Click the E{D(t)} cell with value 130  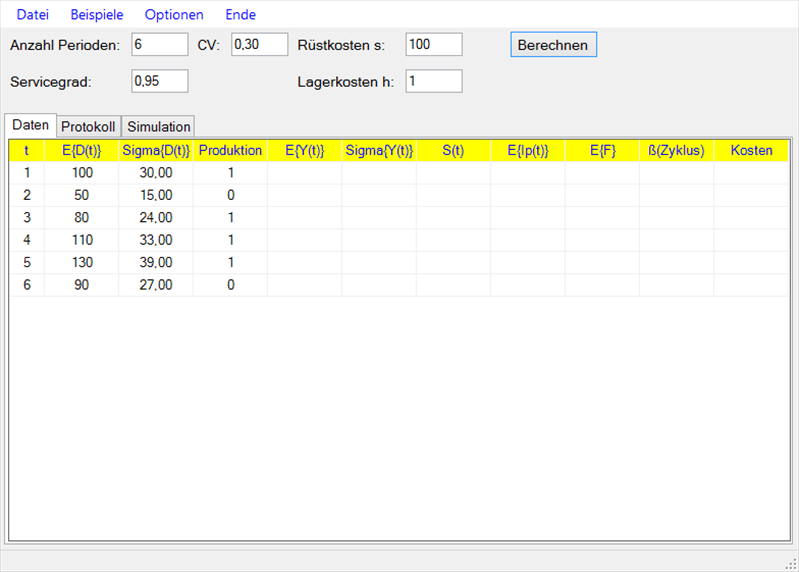(x=82, y=262)
